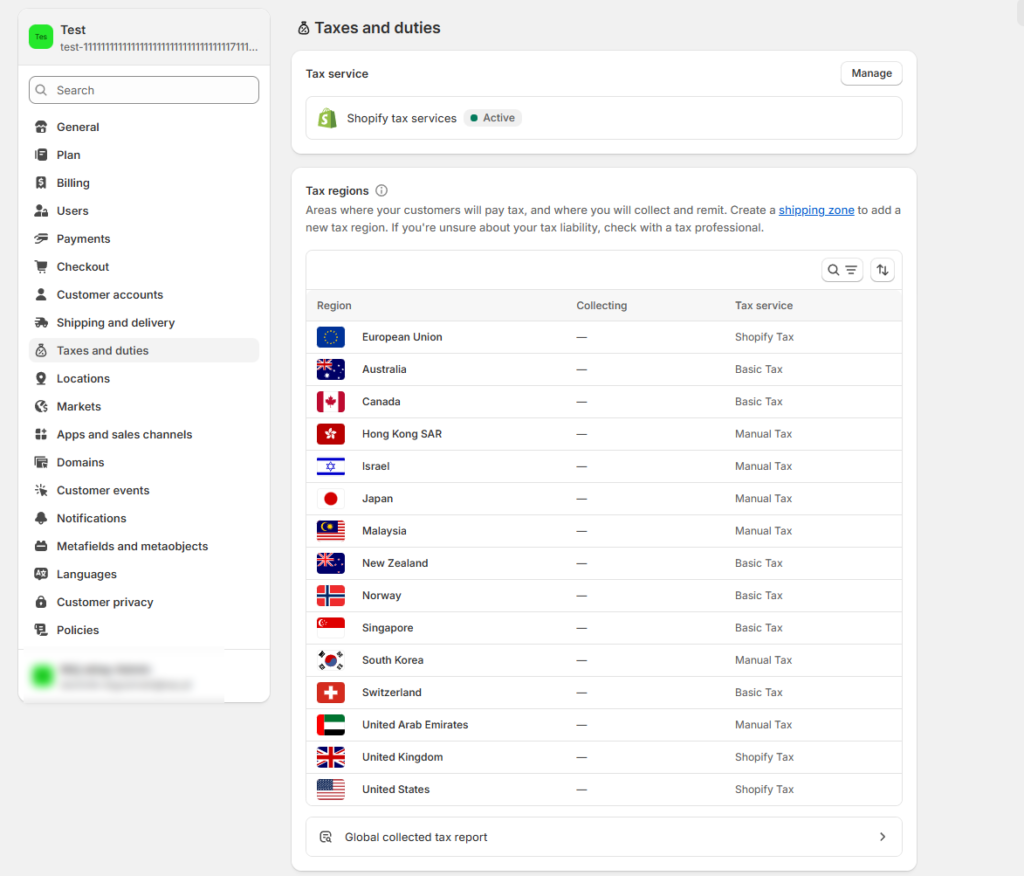Click the Canada flag icon

331,402
